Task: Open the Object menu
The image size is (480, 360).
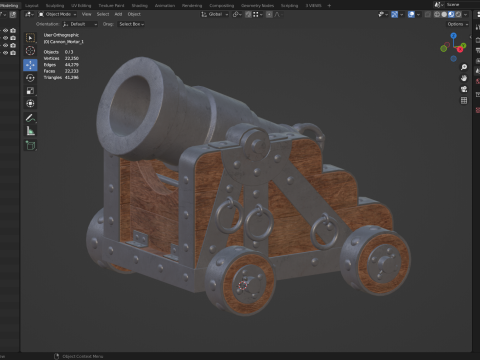Action: tap(134, 14)
